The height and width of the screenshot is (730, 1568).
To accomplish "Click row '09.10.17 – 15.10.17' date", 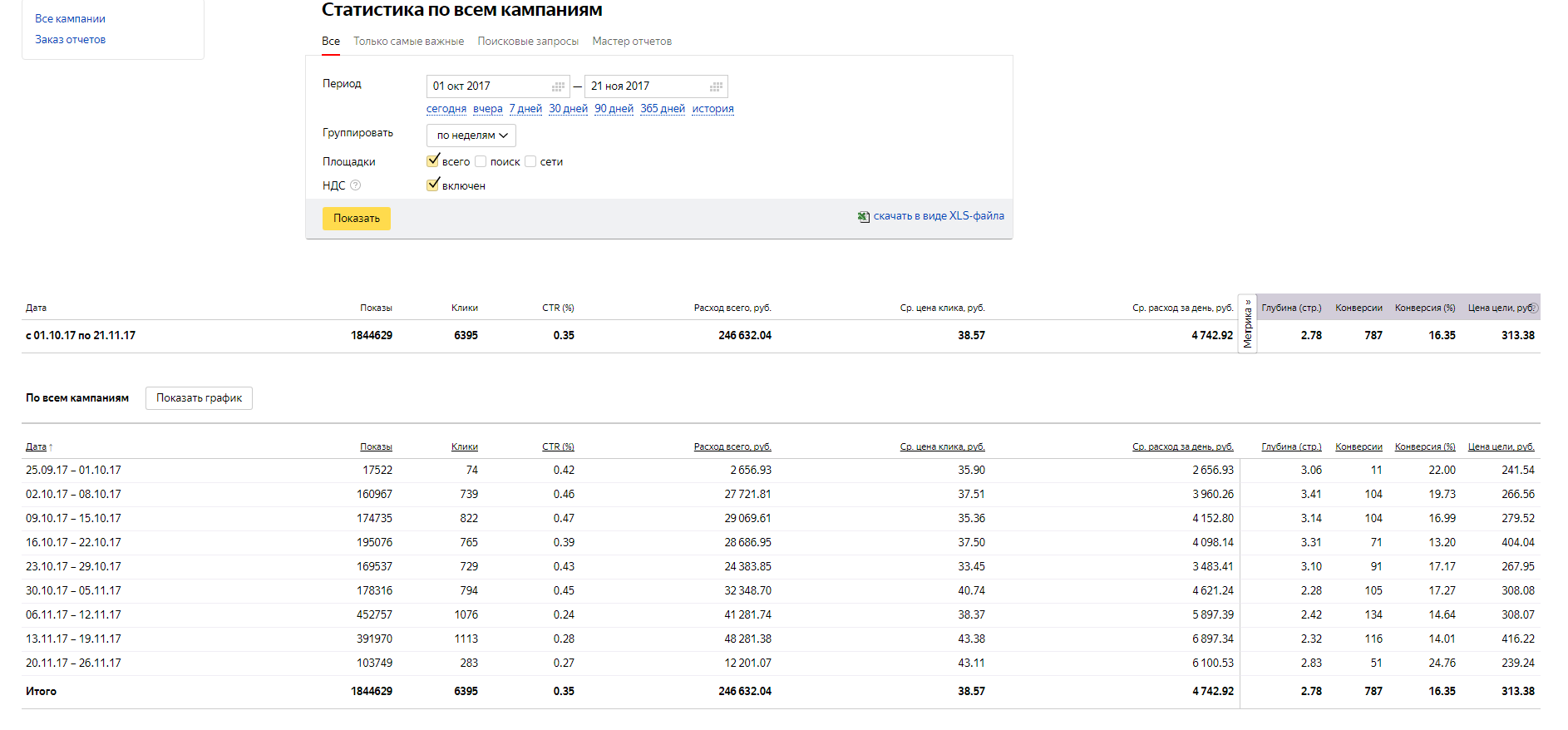I will [73, 519].
